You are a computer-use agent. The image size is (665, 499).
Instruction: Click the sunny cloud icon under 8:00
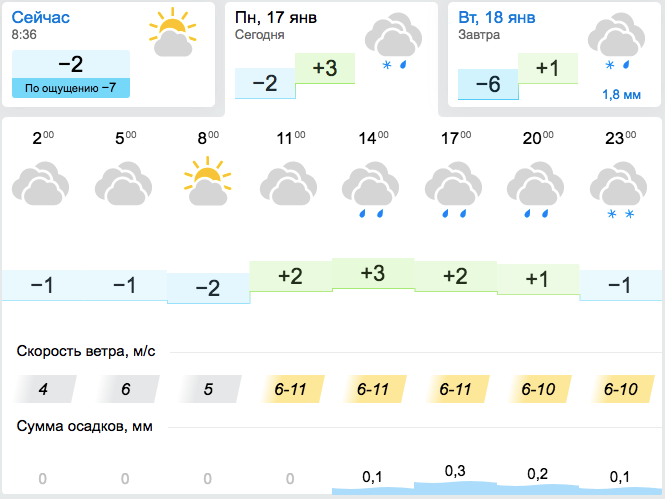(207, 182)
